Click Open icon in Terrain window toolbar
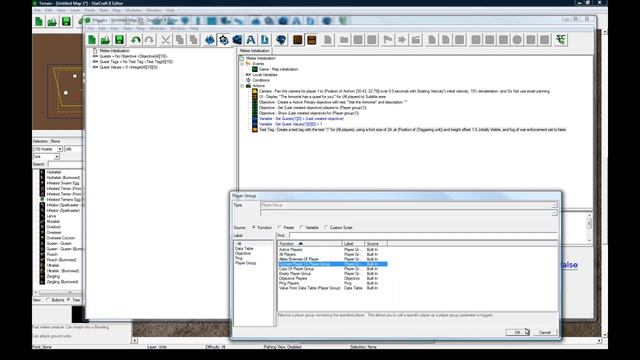Screen dimensions: 640x360 [52, 21]
